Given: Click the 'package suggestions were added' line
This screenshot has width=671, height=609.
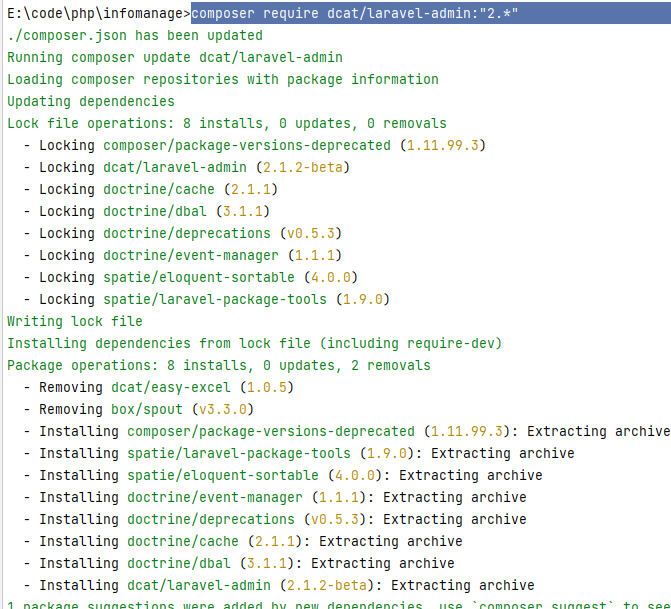Looking at the screenshot, I should pos(339,604).
